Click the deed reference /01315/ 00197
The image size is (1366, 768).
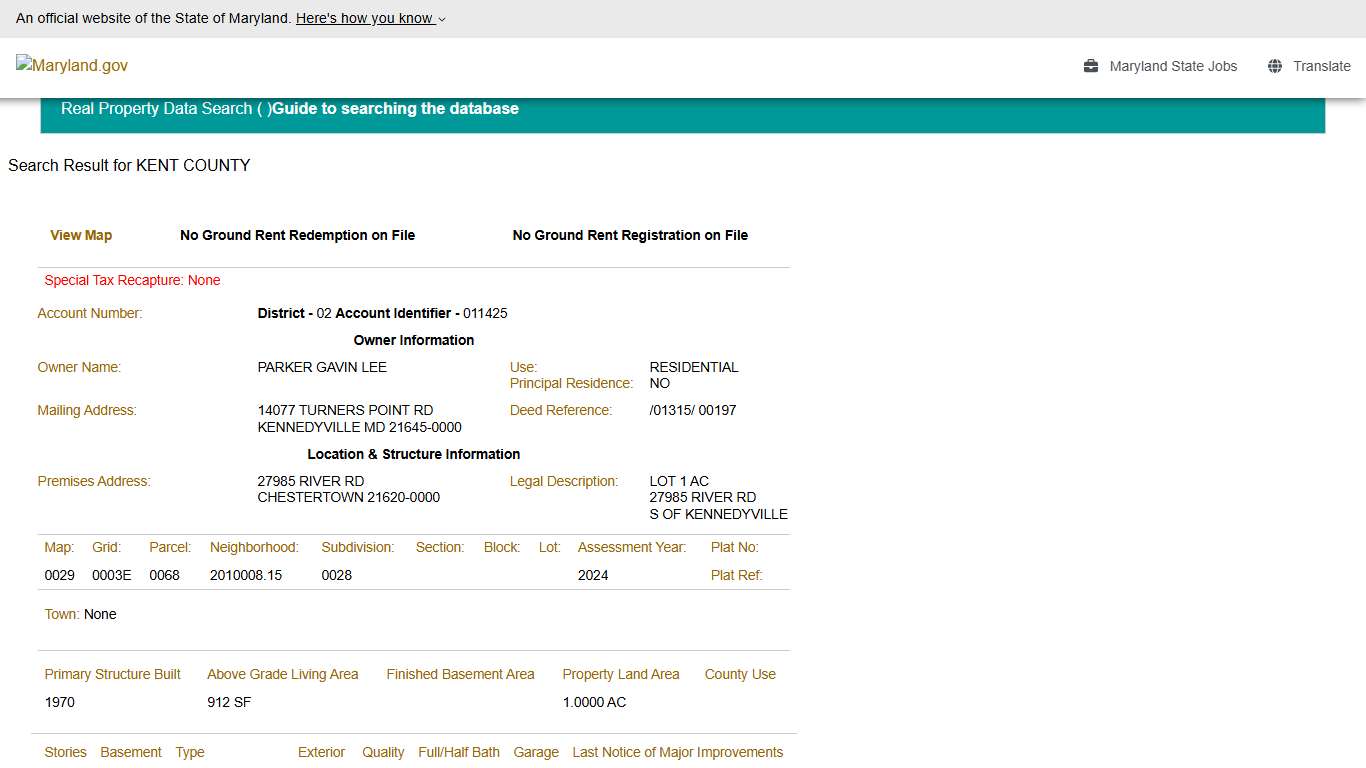[x=692, y=410]
